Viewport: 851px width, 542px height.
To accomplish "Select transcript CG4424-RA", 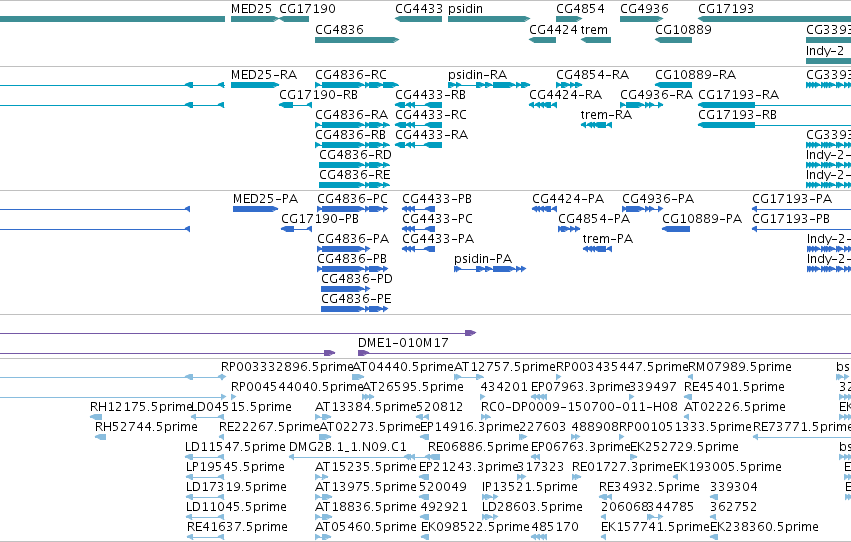I will [566, 94].
